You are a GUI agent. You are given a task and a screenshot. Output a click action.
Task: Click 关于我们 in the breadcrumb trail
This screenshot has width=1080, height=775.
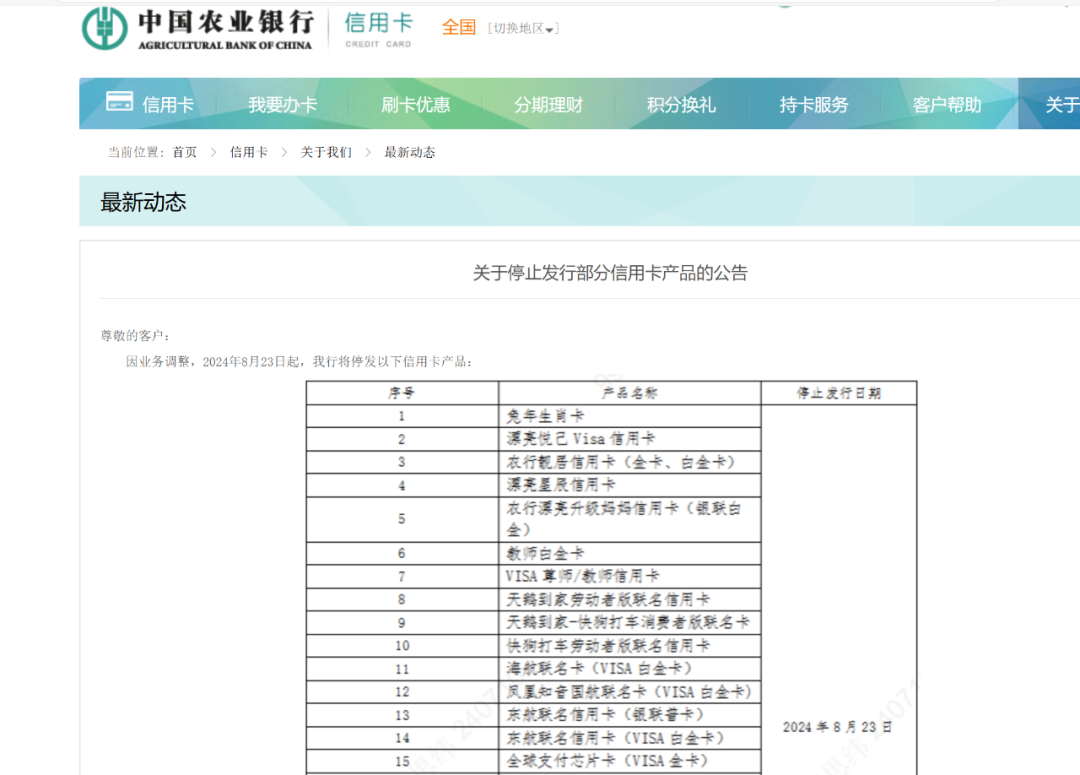click(x=325, y=152)
